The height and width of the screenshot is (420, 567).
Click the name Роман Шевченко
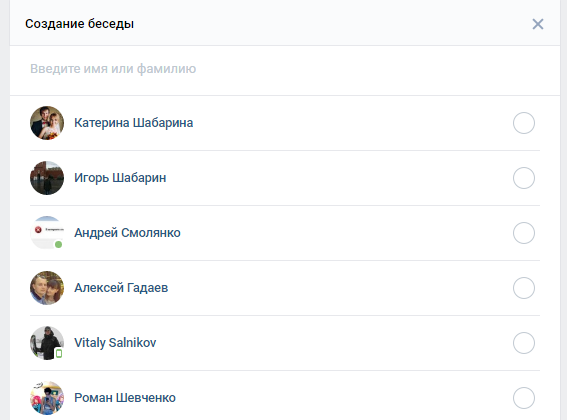pos(125,398)
